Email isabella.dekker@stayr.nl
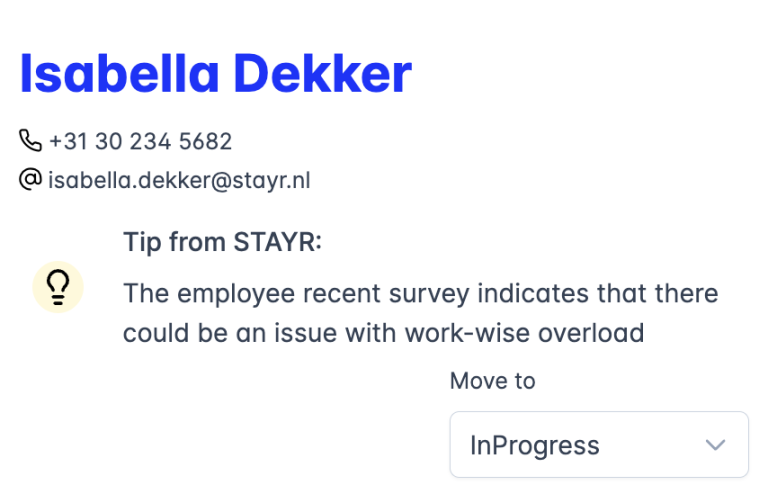The image size is (768, 494). coord(179,181)
